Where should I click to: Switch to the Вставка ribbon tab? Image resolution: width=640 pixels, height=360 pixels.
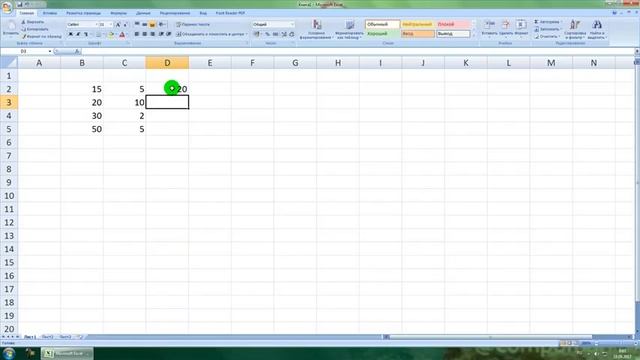[x=50, y=13]
